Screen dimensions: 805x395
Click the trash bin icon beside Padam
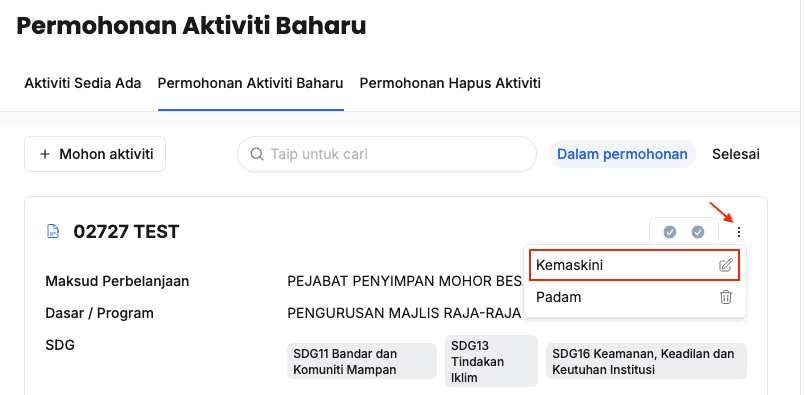[x=725, y=297]
